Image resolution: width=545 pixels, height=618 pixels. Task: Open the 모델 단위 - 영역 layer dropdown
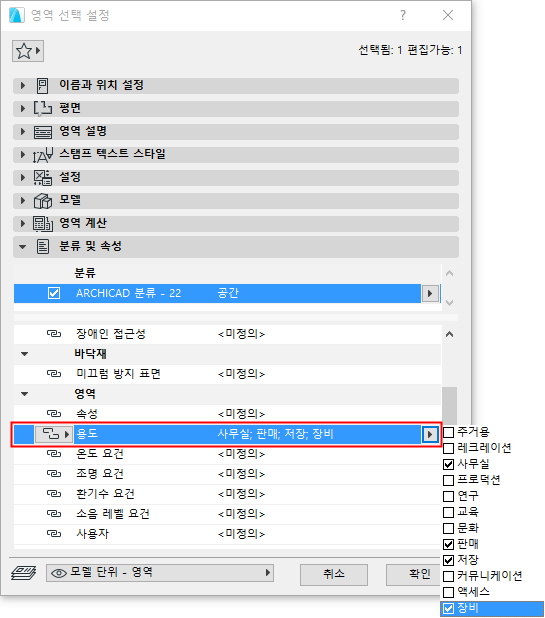pyautogui.click(x=160, y=572)
